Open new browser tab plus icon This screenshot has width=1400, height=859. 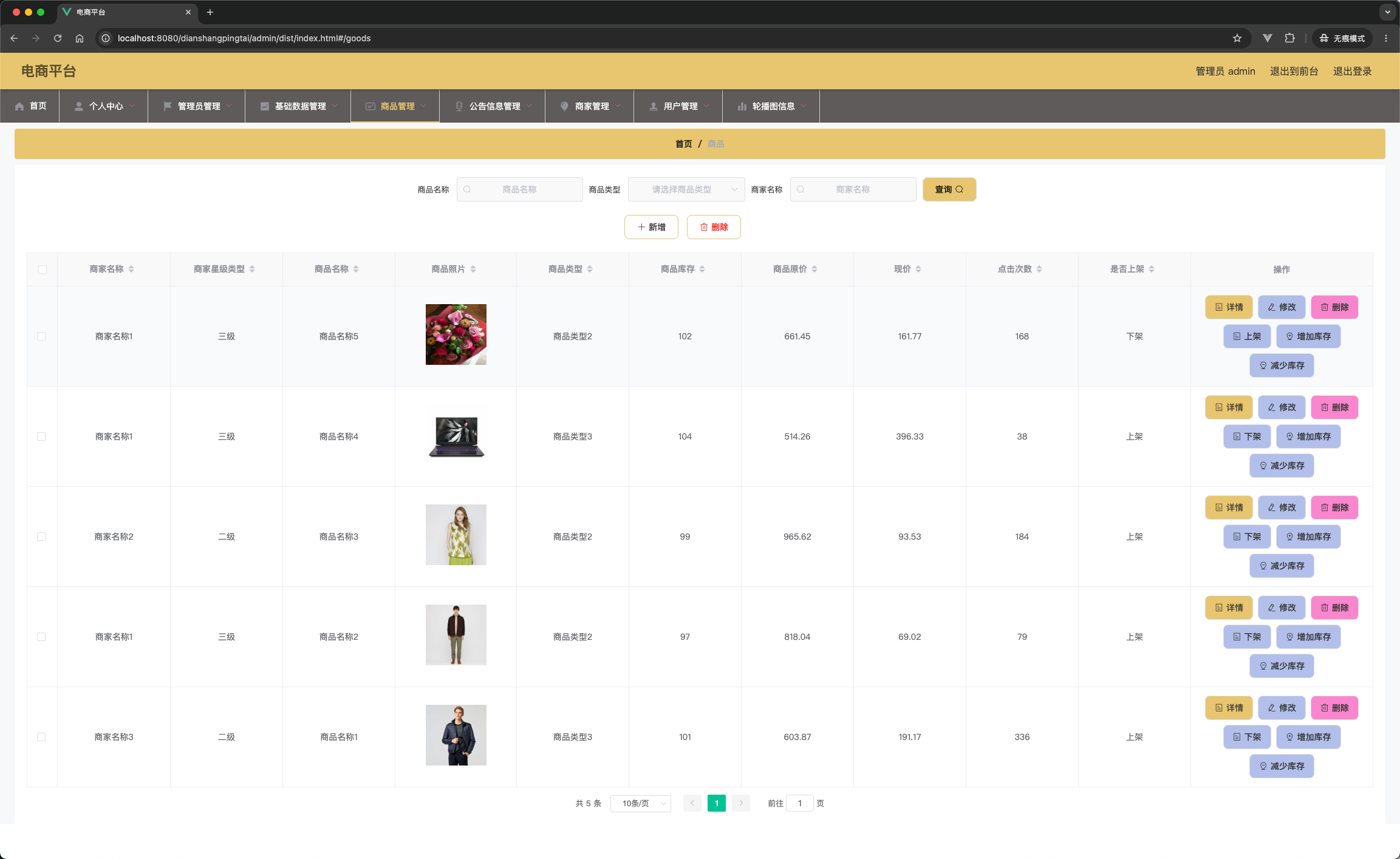coord(210,12)
